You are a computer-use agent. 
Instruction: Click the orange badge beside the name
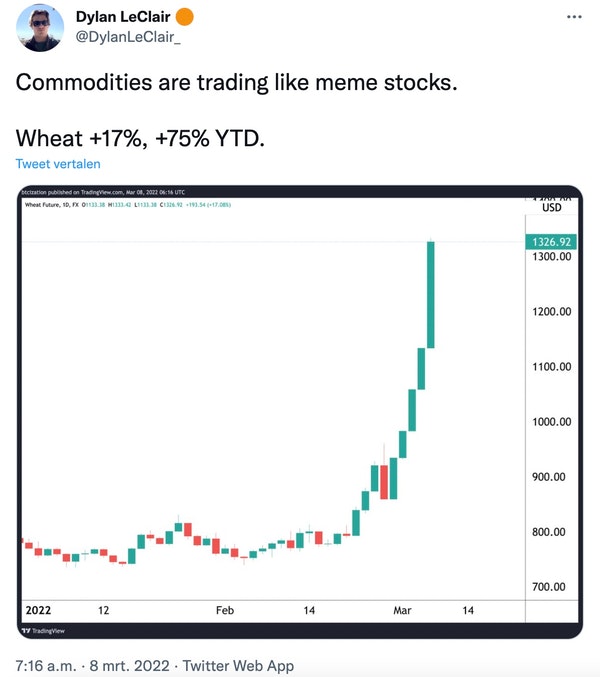coord(186,18)
